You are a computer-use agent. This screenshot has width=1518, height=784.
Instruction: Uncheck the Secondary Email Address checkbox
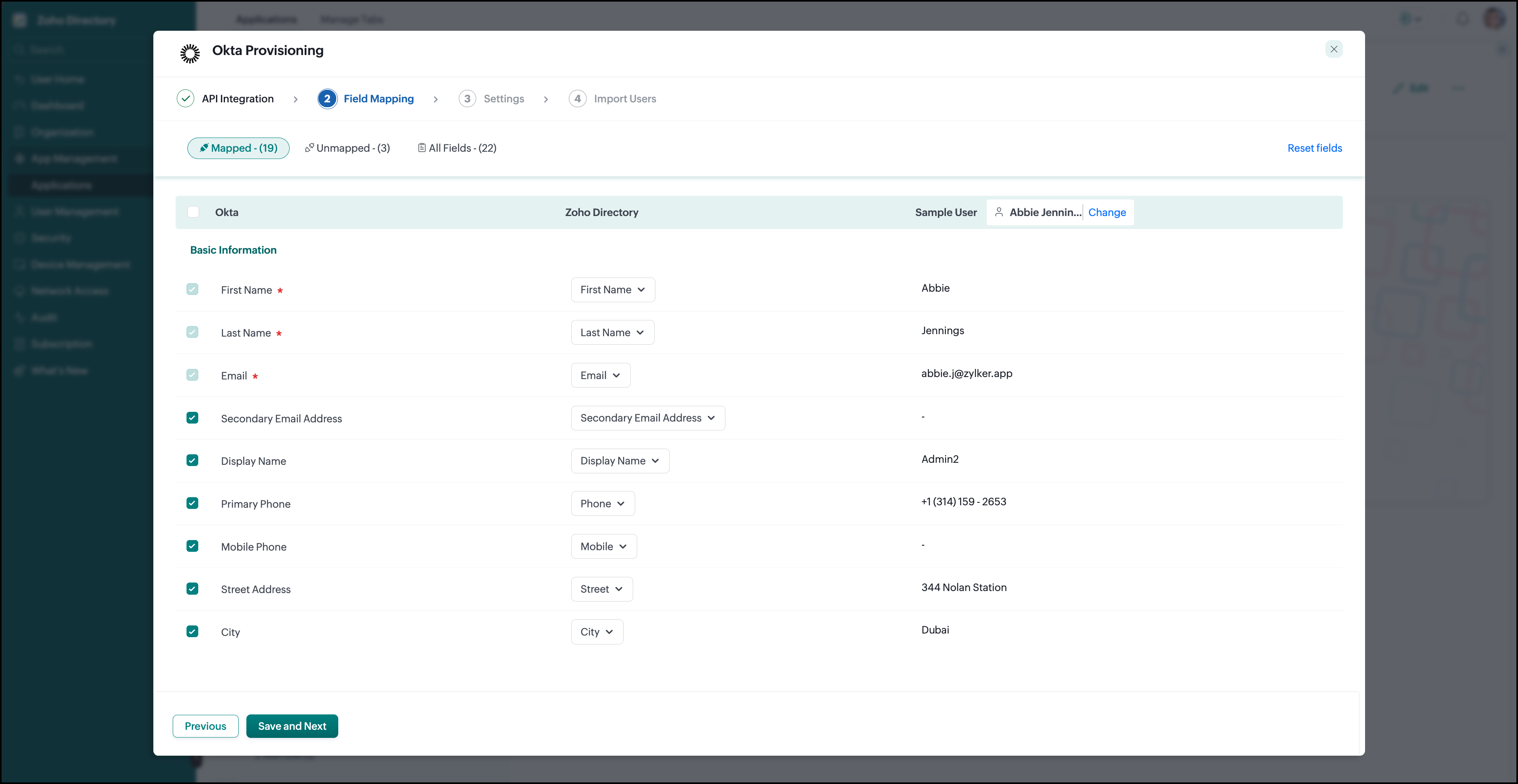click(192, 417)
